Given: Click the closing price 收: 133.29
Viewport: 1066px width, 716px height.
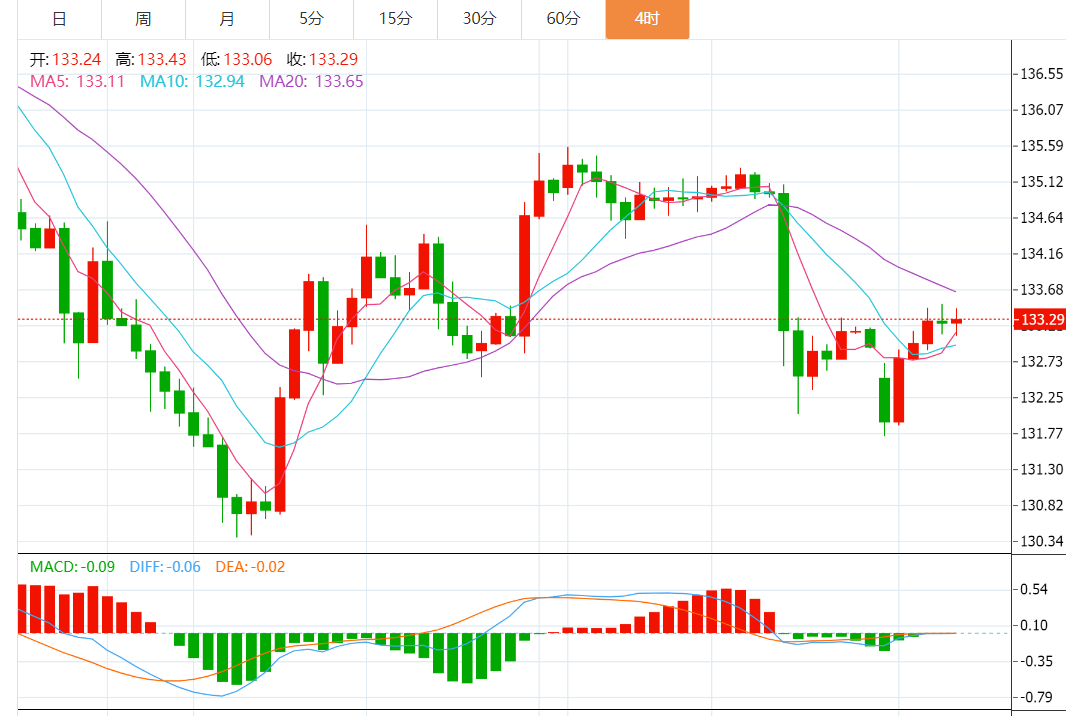Looking at the screenshot, I should 322,60.
